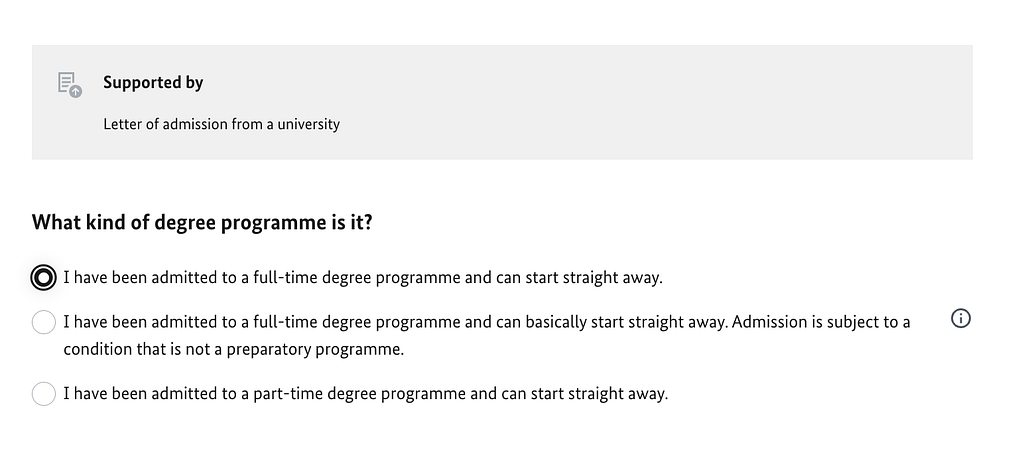This screenshot has width=1024, height=468.
Task: Click the part-time option's label text
Action: coord(366,394)
